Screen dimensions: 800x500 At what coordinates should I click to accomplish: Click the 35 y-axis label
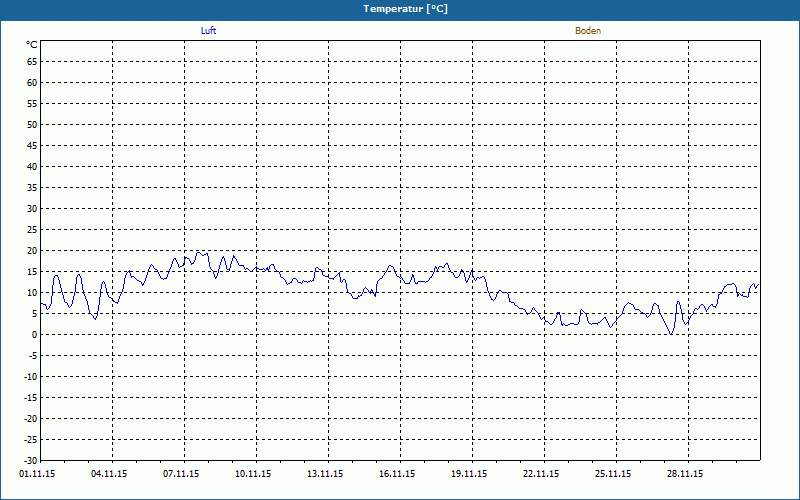click(x=32, y=188)
